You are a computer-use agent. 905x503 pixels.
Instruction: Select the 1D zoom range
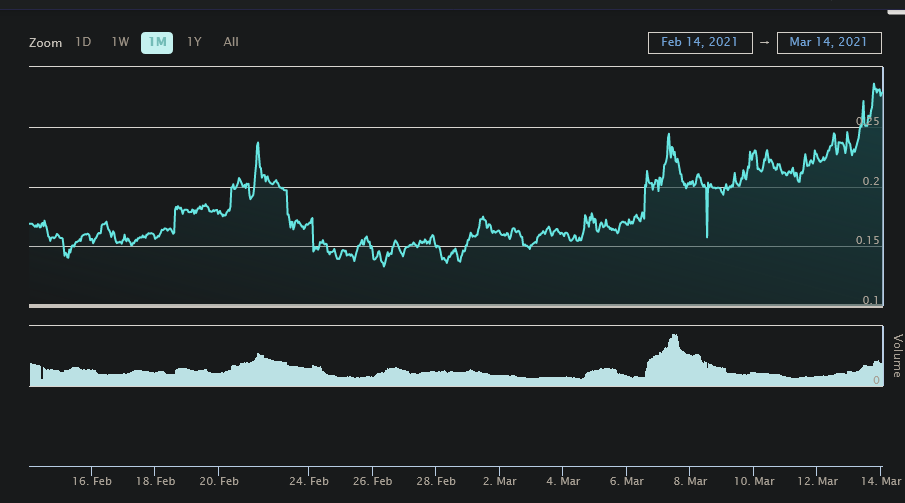click(x=84, y=42)
